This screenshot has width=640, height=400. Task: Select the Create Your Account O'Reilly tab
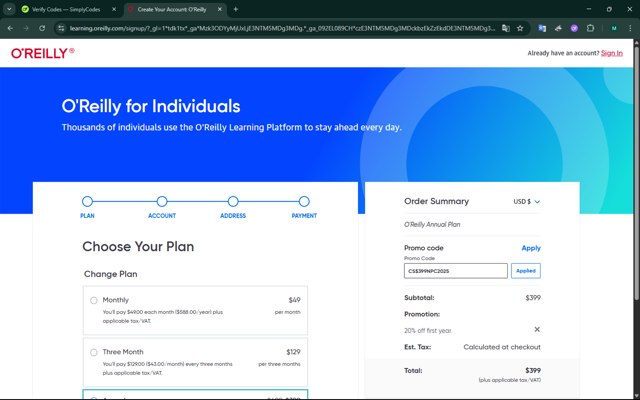coord(172,9)
